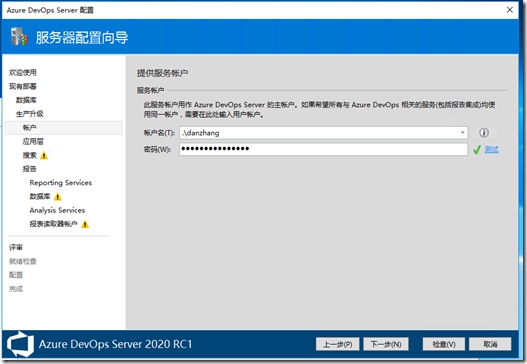Screen dimensions: 527x364
Task: Click the 提供服务帐户 heading text
Action: pyautogui.click(x=162, y=73)
